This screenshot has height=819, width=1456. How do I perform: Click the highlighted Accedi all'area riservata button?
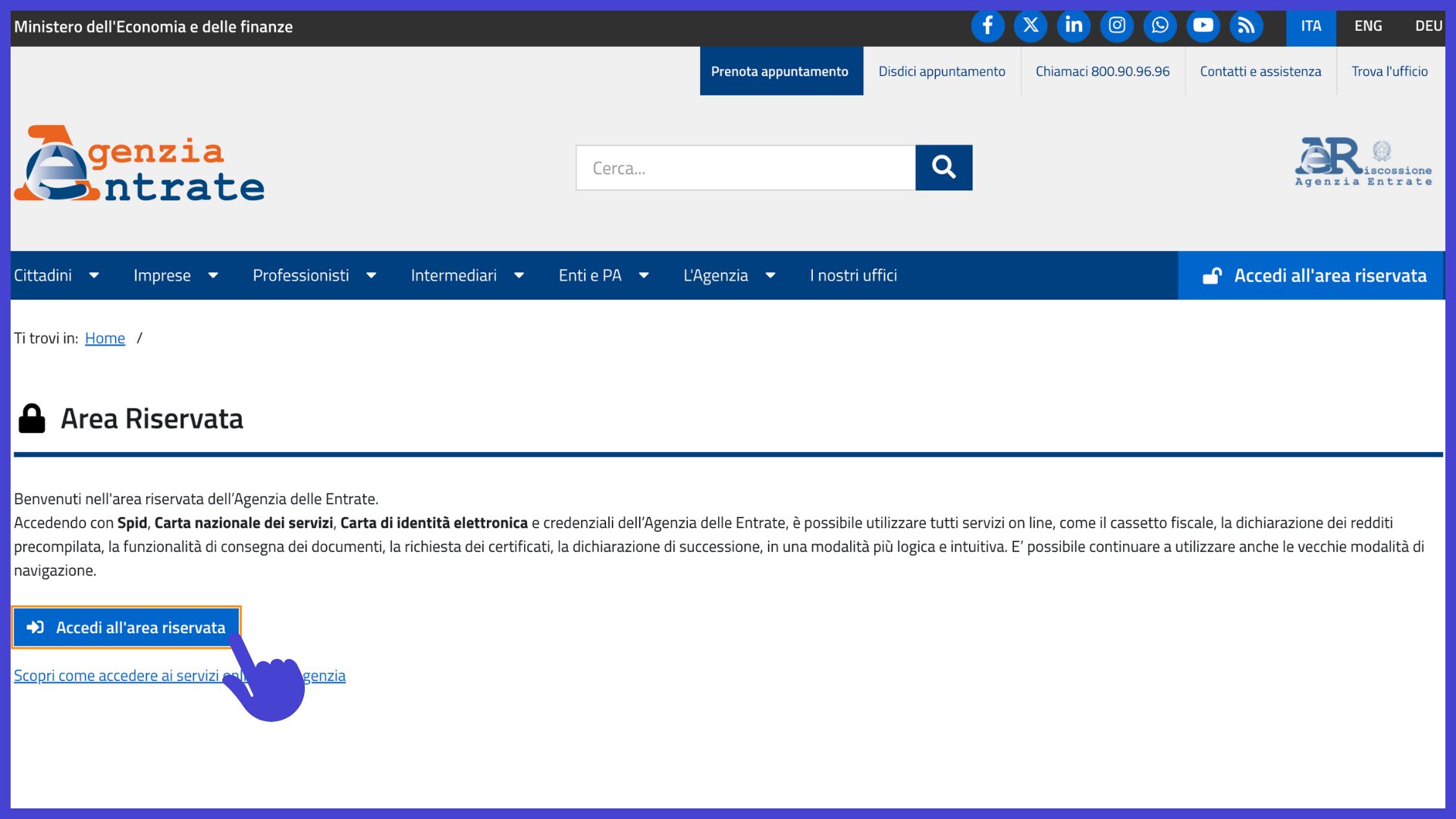(x=127, y=627)
